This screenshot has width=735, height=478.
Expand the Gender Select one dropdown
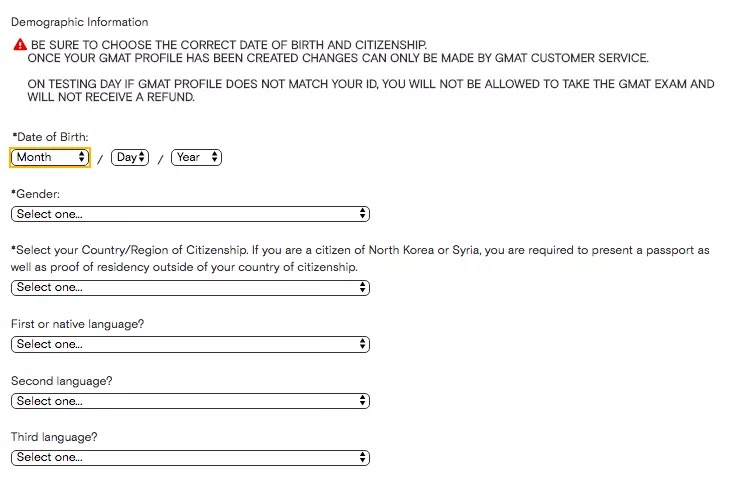(x=190, y=214)
